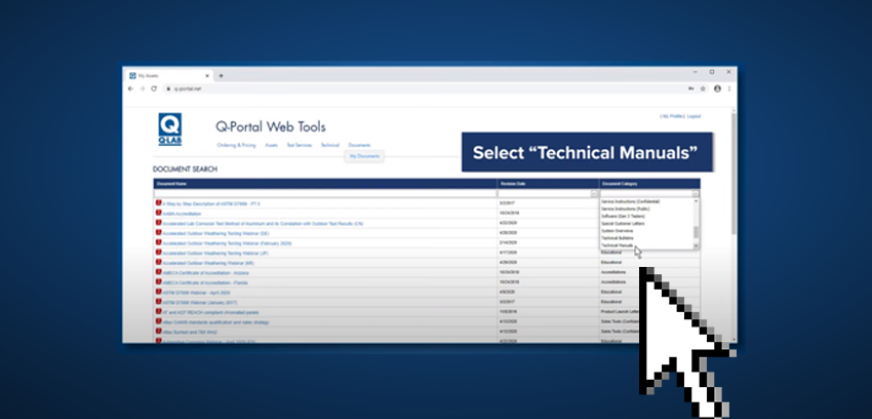Pick Service Instructions (Confidential) category option
872x419 pixels.
630,201
